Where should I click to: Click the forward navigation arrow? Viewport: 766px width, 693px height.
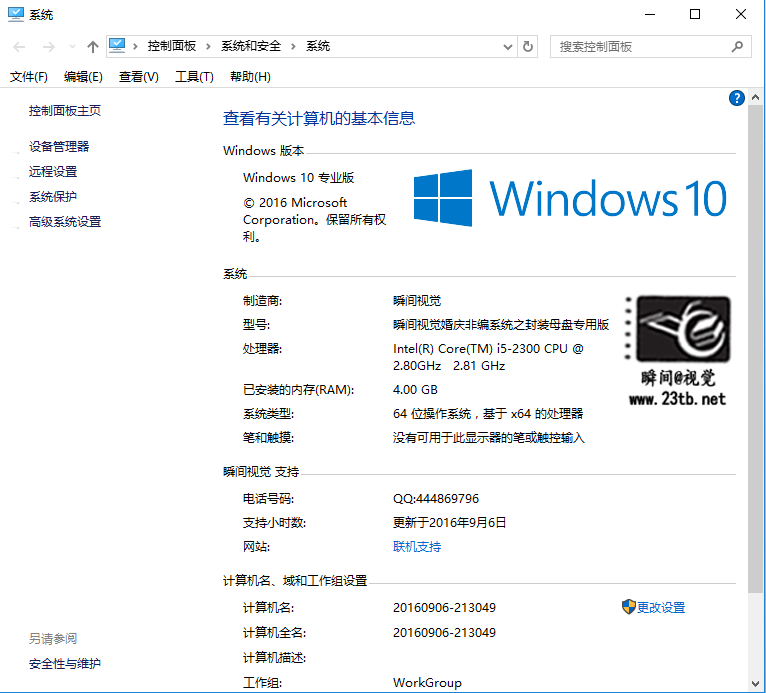pyautogui.click(x=48, y=47)
